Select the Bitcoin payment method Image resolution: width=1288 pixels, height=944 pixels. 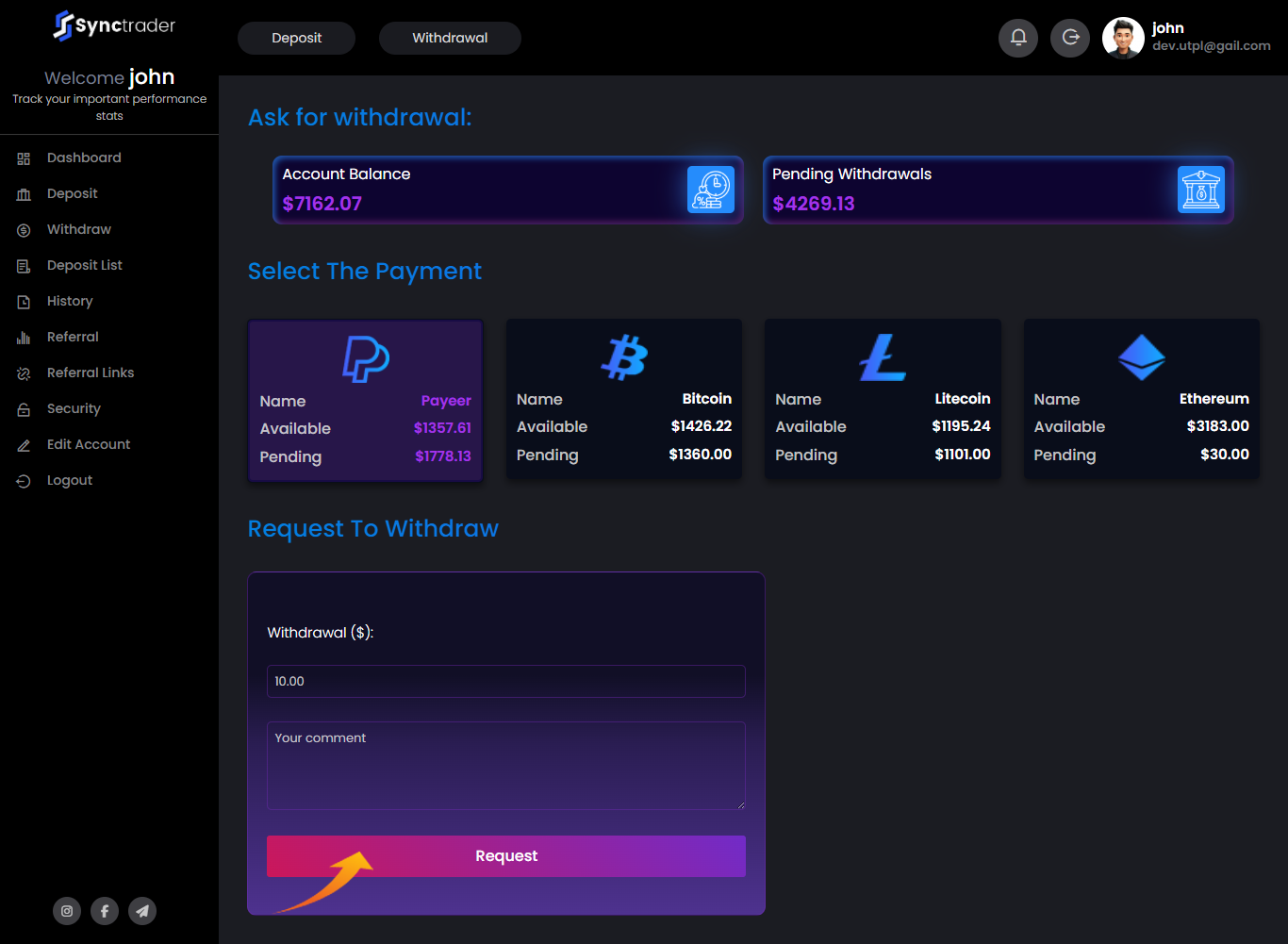624,399
